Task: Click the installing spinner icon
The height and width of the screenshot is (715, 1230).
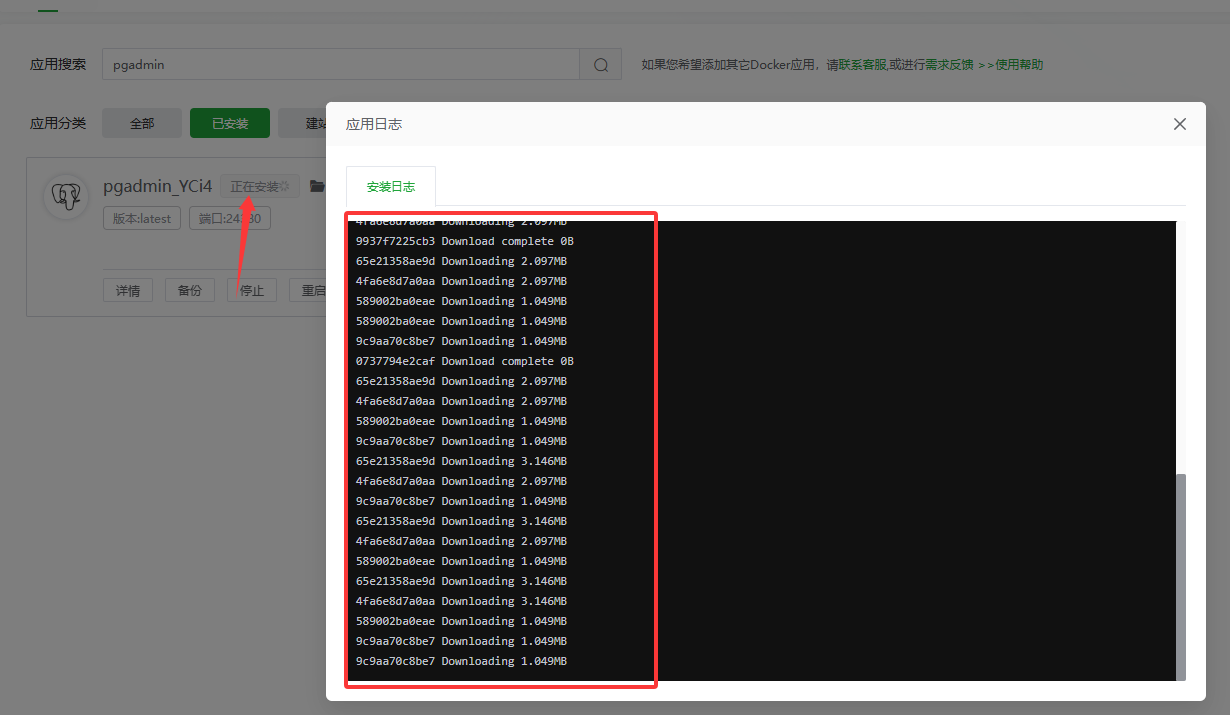Action: click(x=284, y=186)
